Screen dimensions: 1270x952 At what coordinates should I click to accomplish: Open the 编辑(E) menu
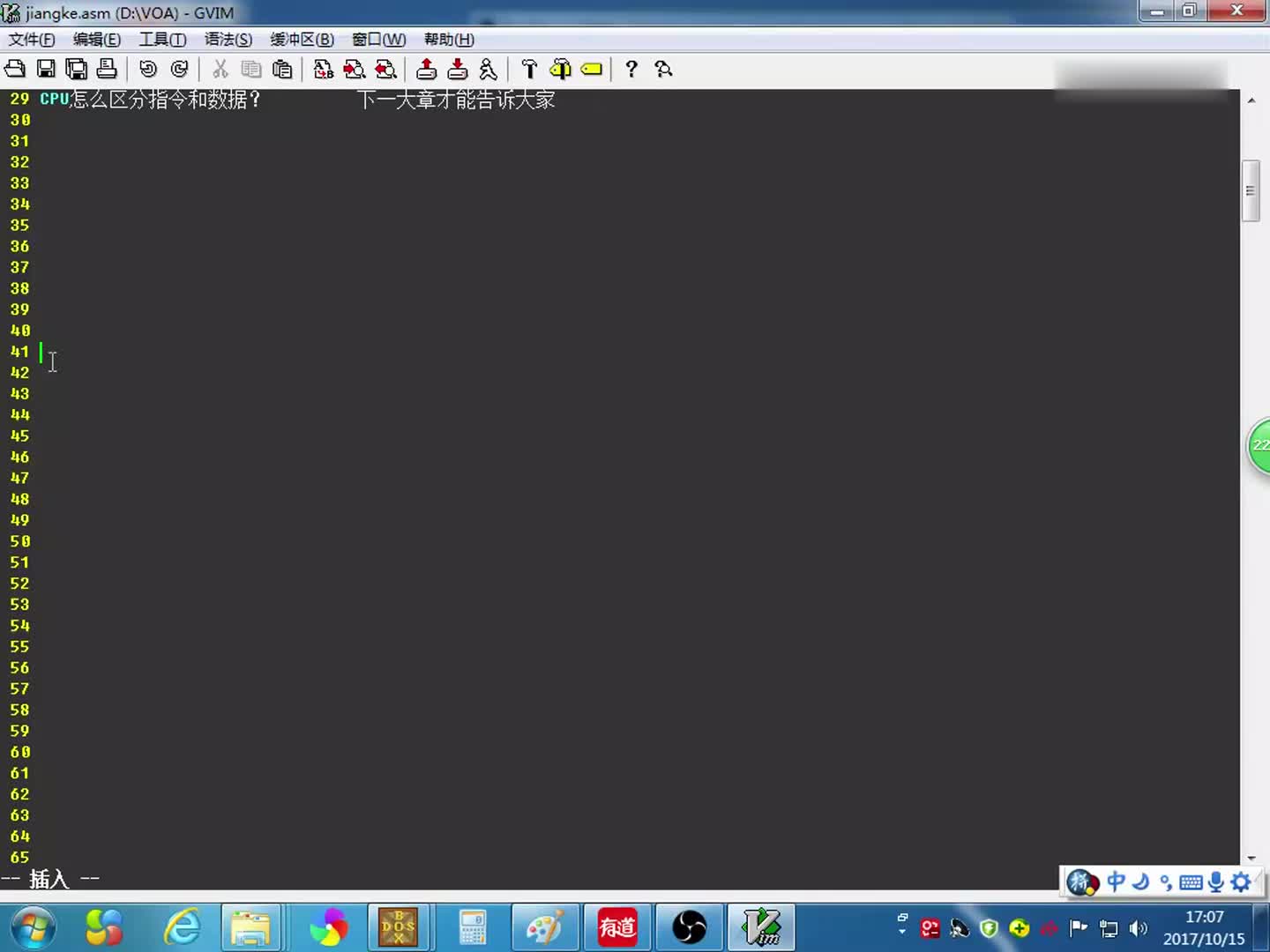97,40
